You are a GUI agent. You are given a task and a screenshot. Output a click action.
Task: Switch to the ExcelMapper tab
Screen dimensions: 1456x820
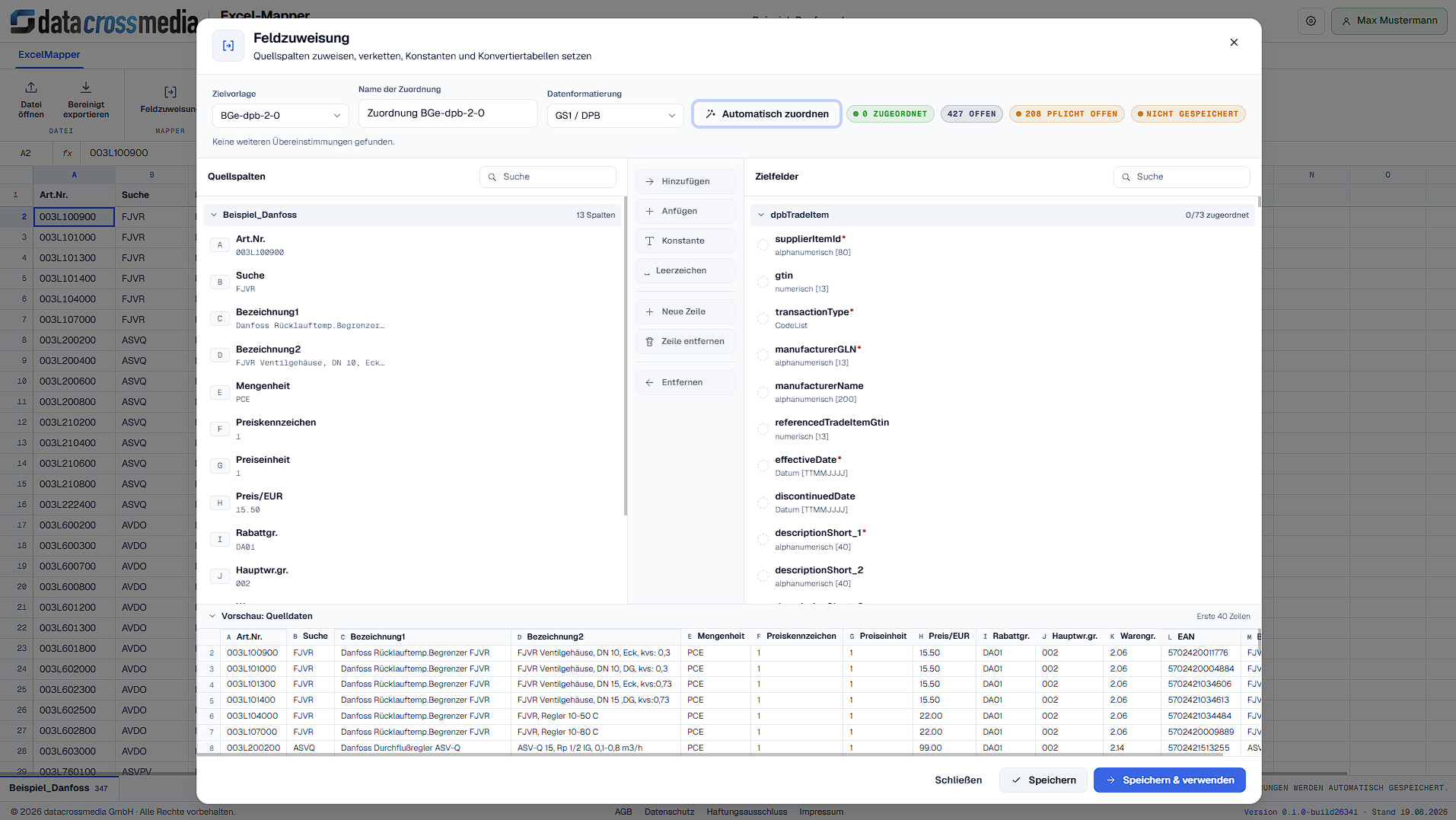click(49, 55)
